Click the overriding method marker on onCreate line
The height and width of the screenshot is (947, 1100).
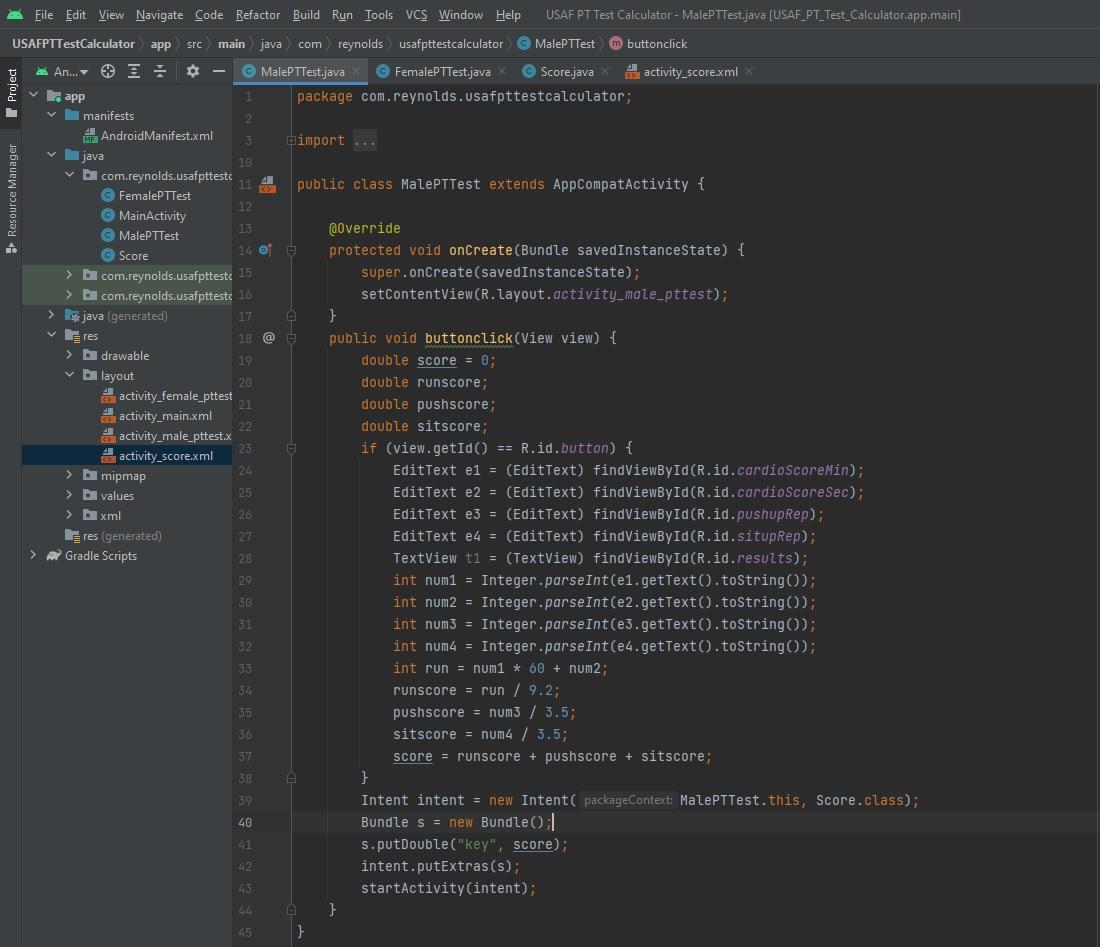(x=266, y=250)
